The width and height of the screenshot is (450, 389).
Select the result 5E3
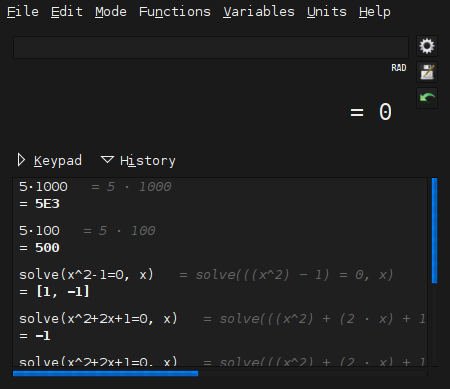point(47,204)
